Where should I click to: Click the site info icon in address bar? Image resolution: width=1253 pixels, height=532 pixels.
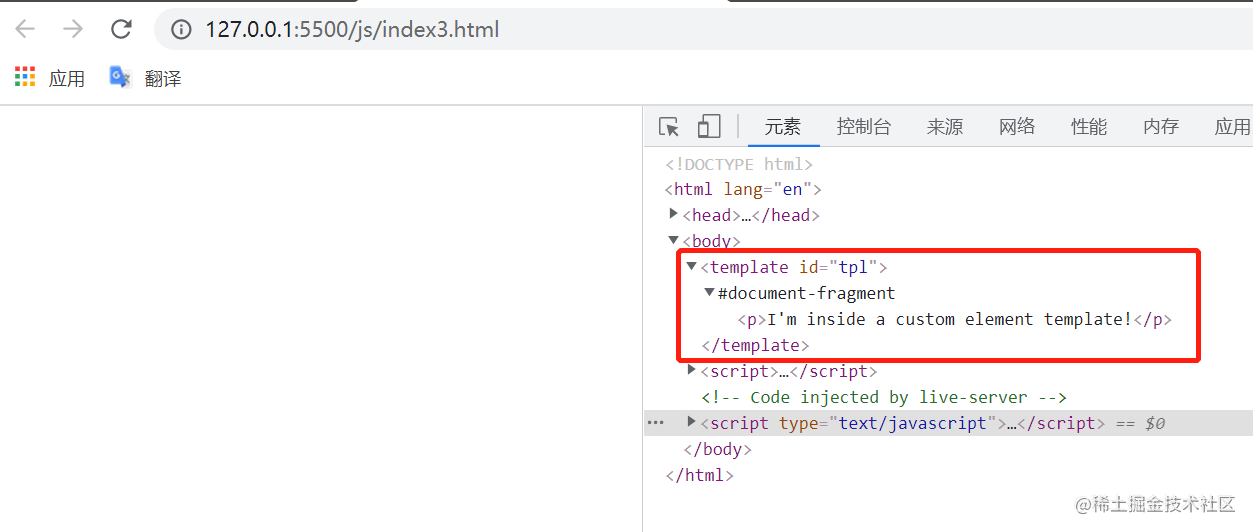(x=181, y=30)
